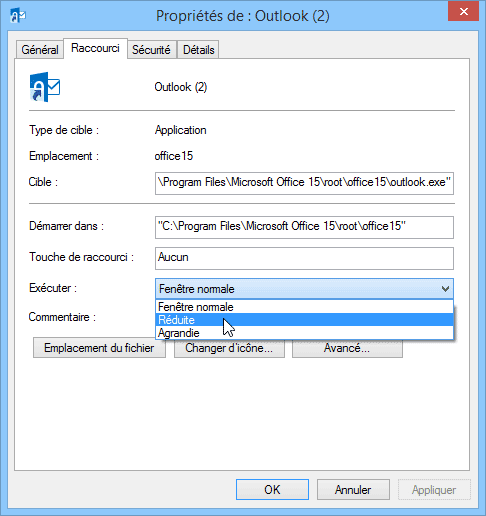The height and width of the screenshot is (516, 486).
Task: Pick the Agrandie option in list
Action: [304, 333]
